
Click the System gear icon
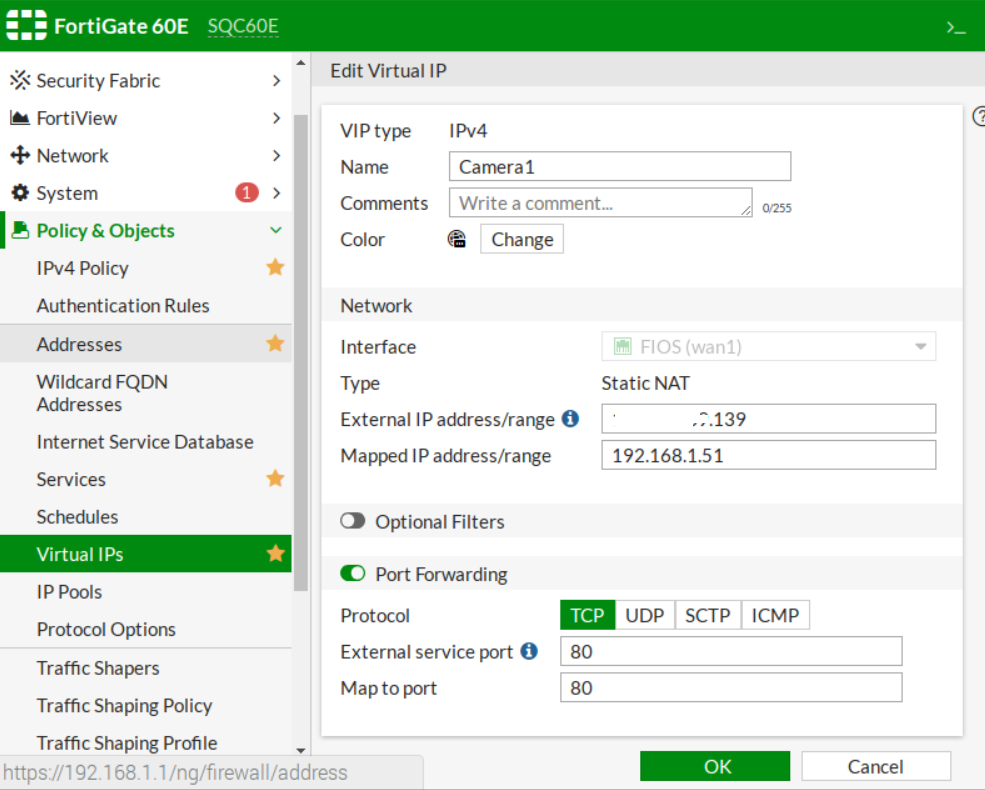coord(20,193)
